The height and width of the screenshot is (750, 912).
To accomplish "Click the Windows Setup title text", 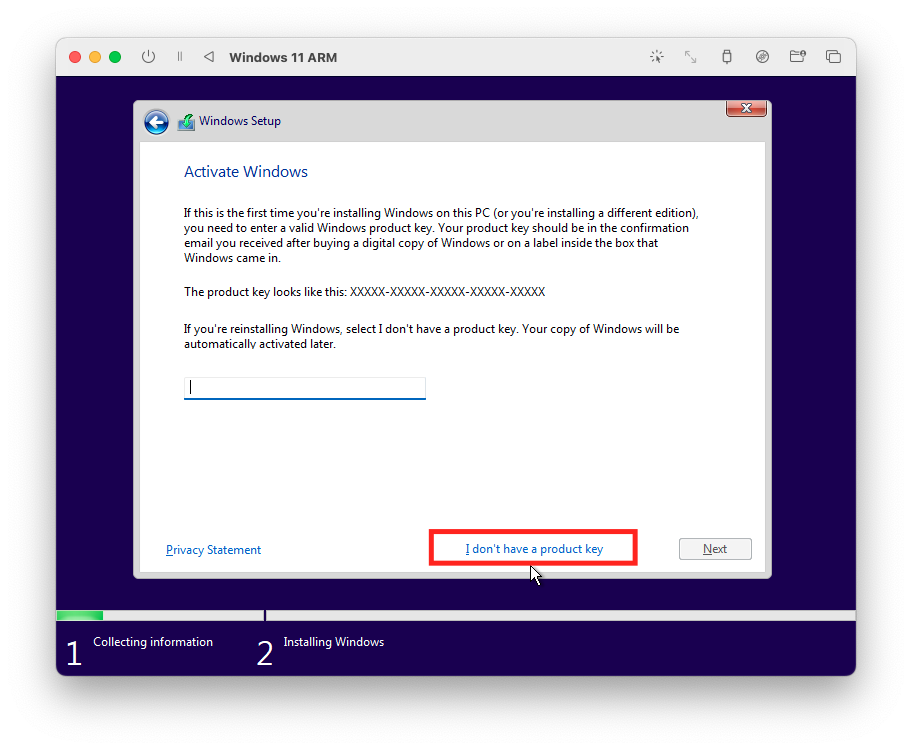I will (240, 121).
